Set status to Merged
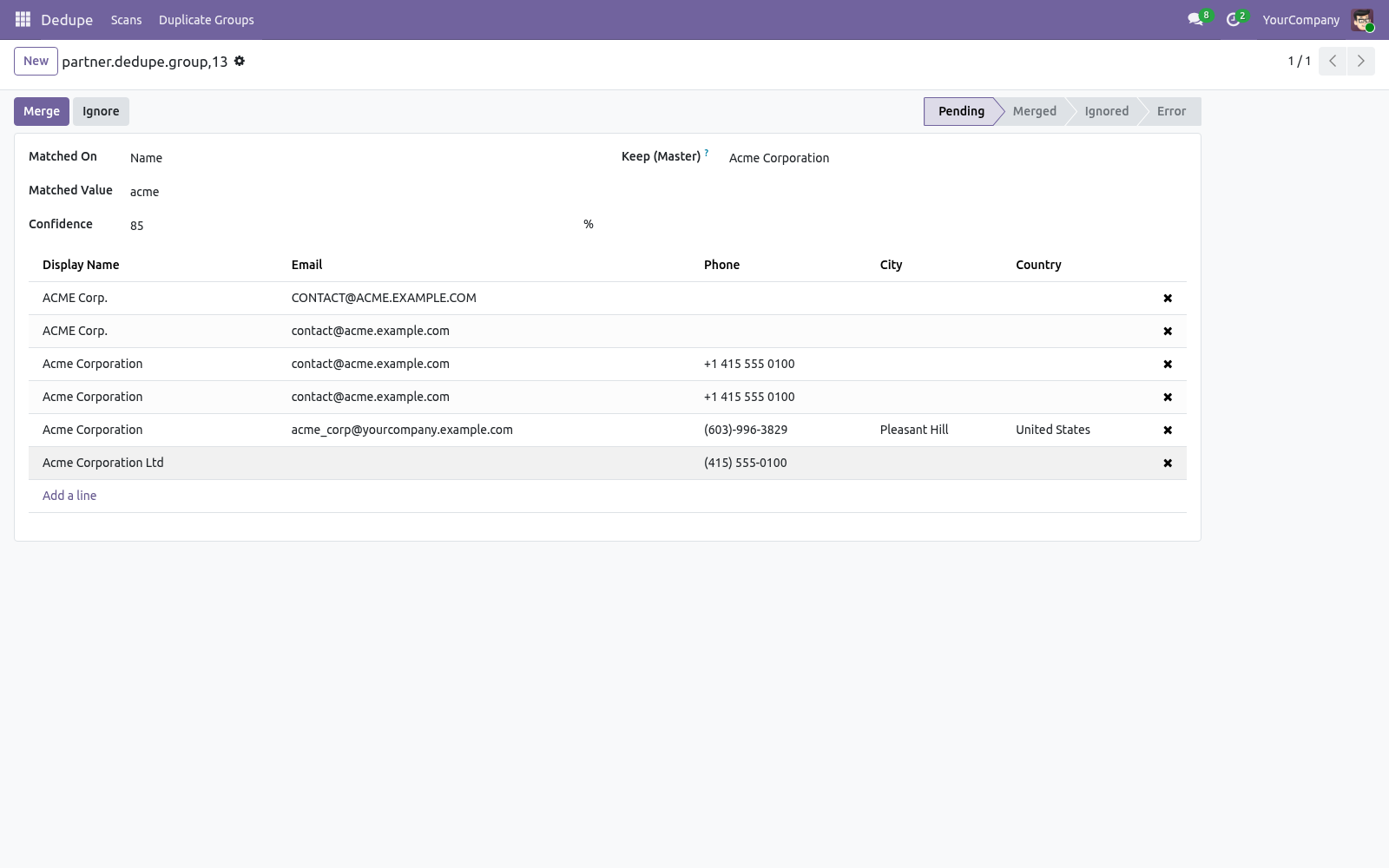Image resolution: width=1389 pixels, height=868 pixels. click(1034, 111)
